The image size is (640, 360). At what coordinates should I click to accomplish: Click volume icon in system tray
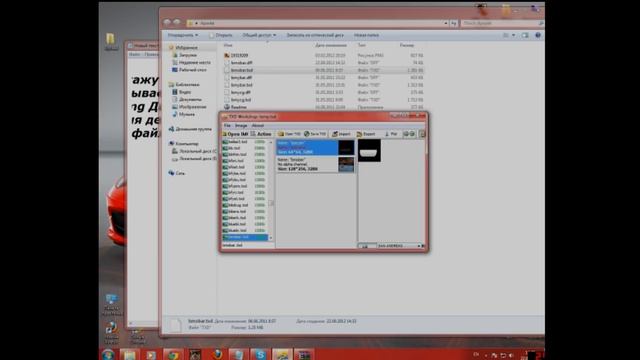coord(511,355)
